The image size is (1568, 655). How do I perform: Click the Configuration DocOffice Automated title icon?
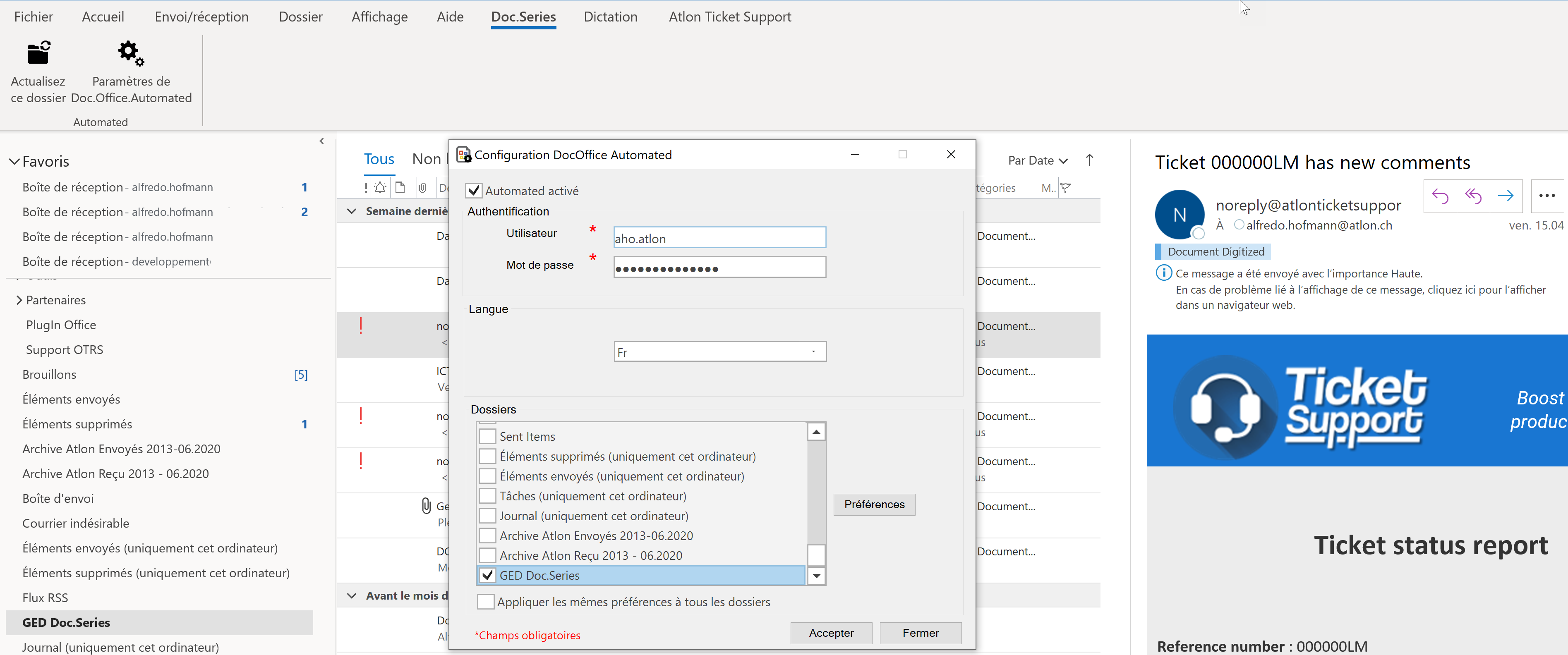click(x=464, y=155)
